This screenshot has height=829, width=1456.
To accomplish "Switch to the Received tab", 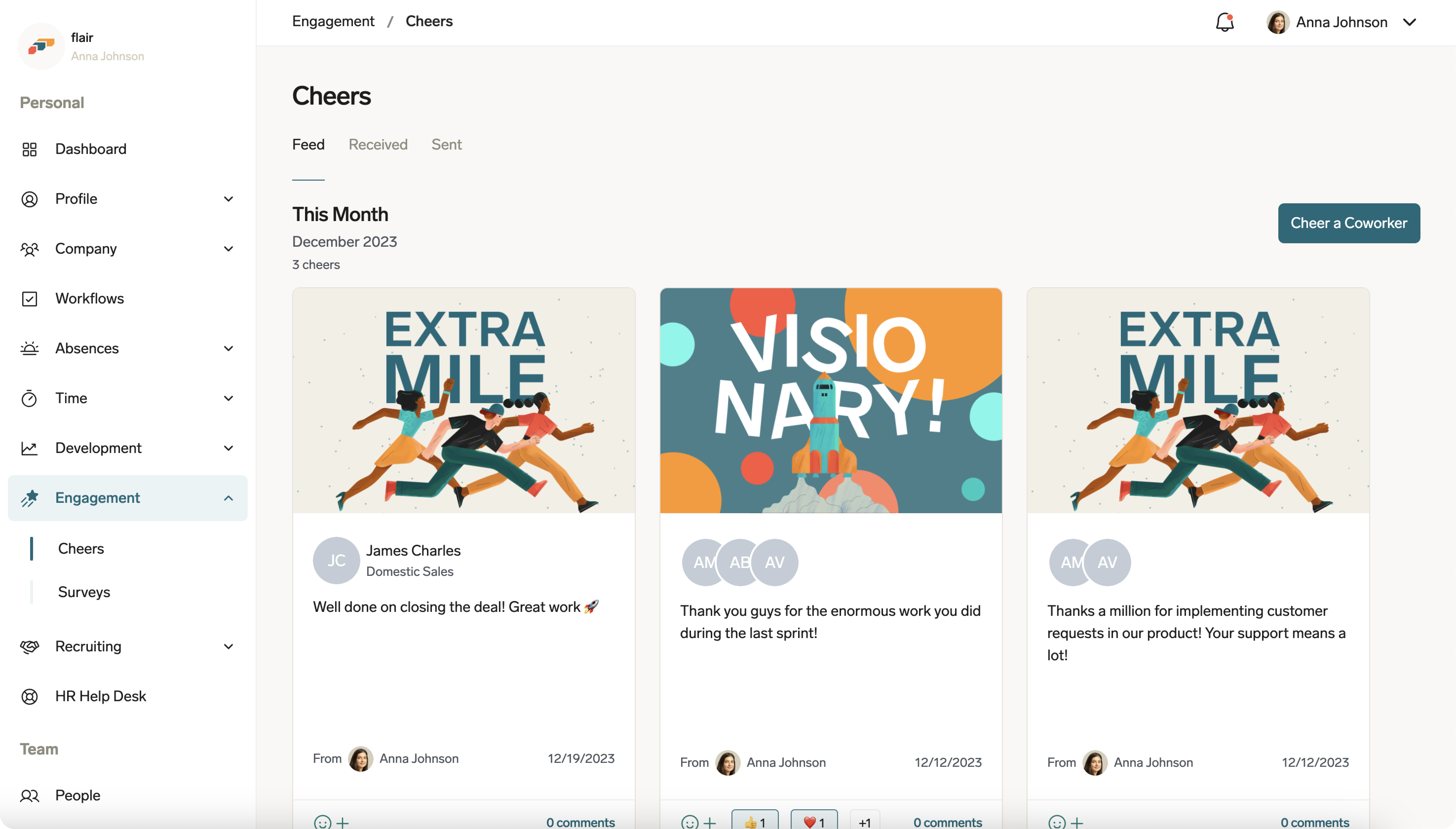I will tap(378, 145).
